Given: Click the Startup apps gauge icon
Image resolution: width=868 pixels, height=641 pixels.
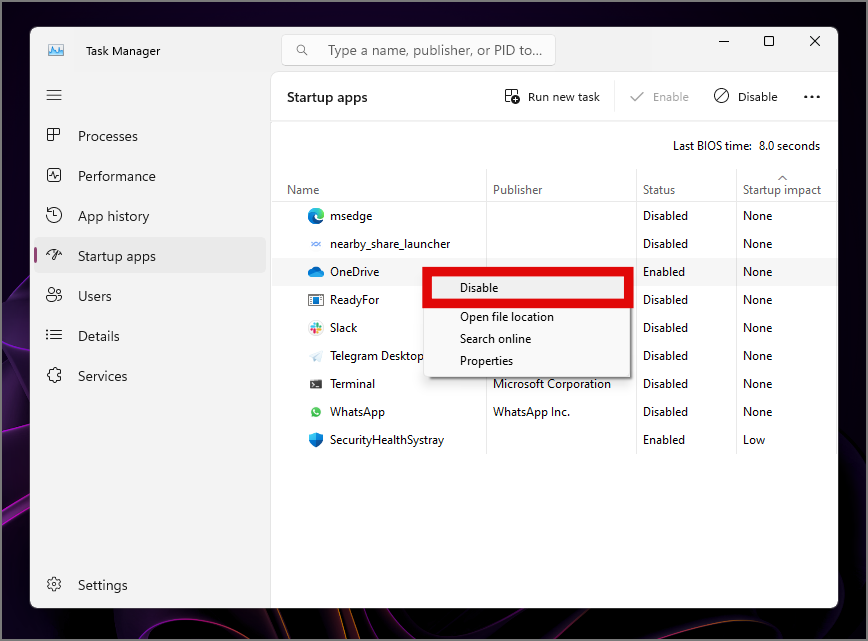Looking at the screenshot, I should (54, 255).
